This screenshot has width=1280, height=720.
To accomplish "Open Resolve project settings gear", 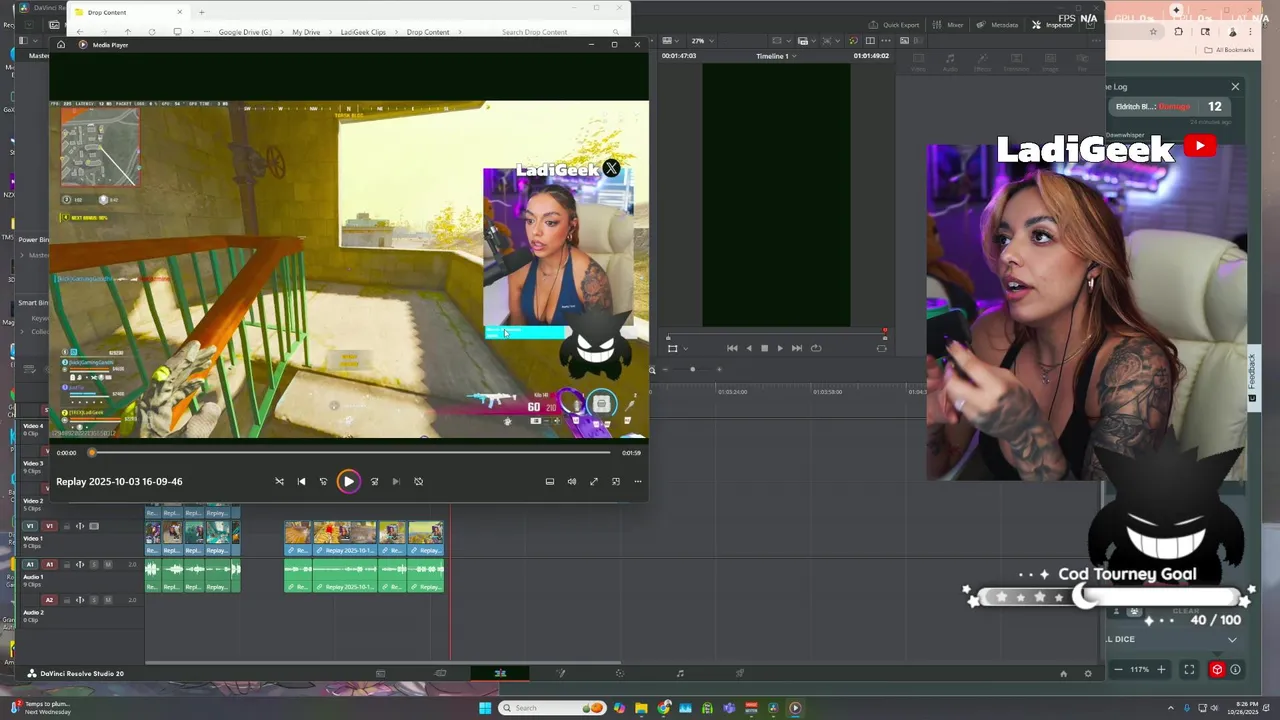I will (1088, 673).
